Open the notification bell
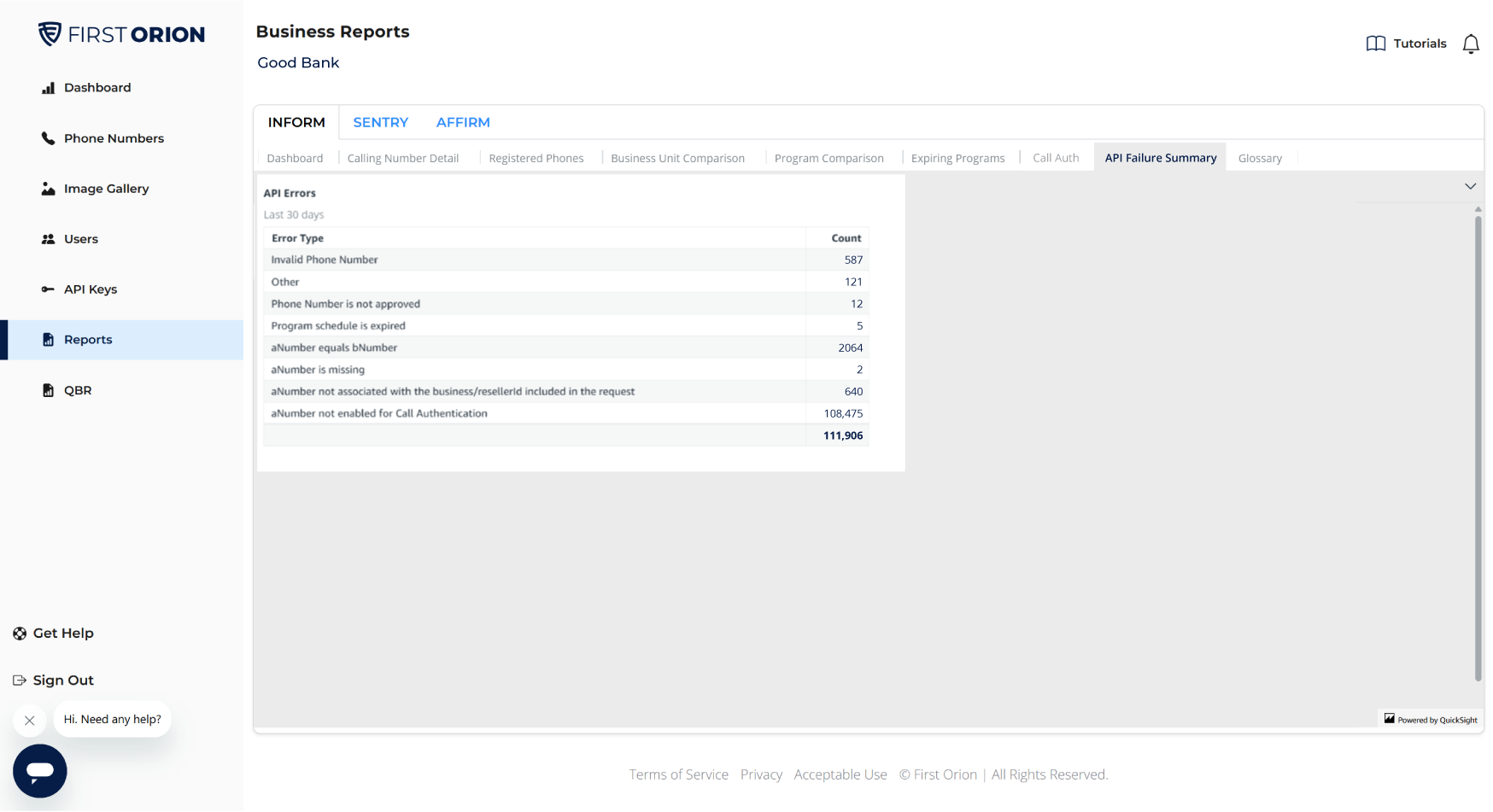Screen dimensions: 1493x812 1472,44
